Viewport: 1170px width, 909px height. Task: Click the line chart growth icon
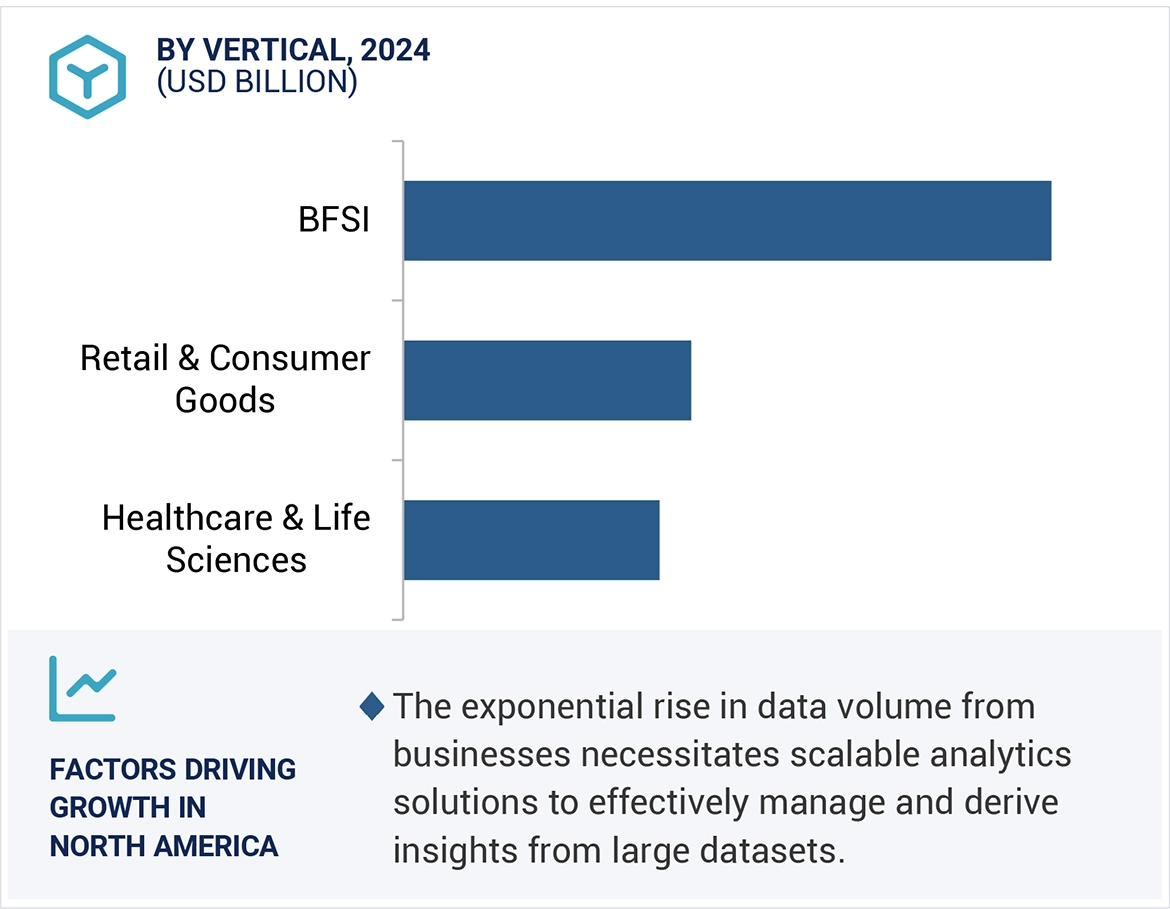point(83,688)
